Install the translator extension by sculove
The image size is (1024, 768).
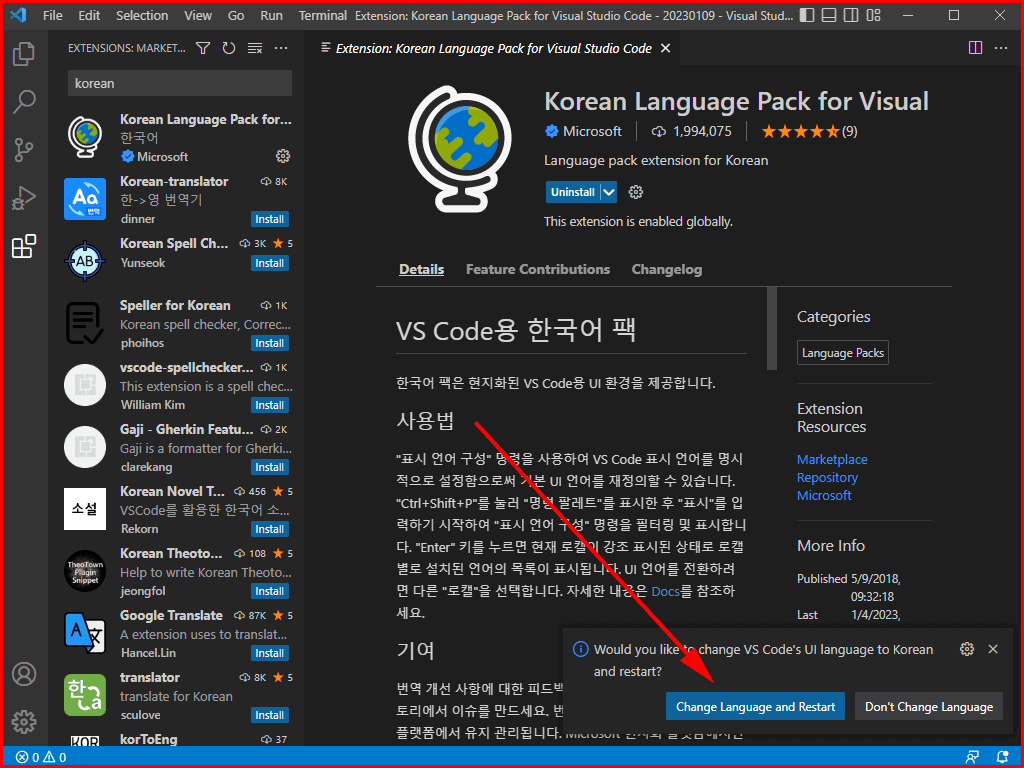[270, 715]
